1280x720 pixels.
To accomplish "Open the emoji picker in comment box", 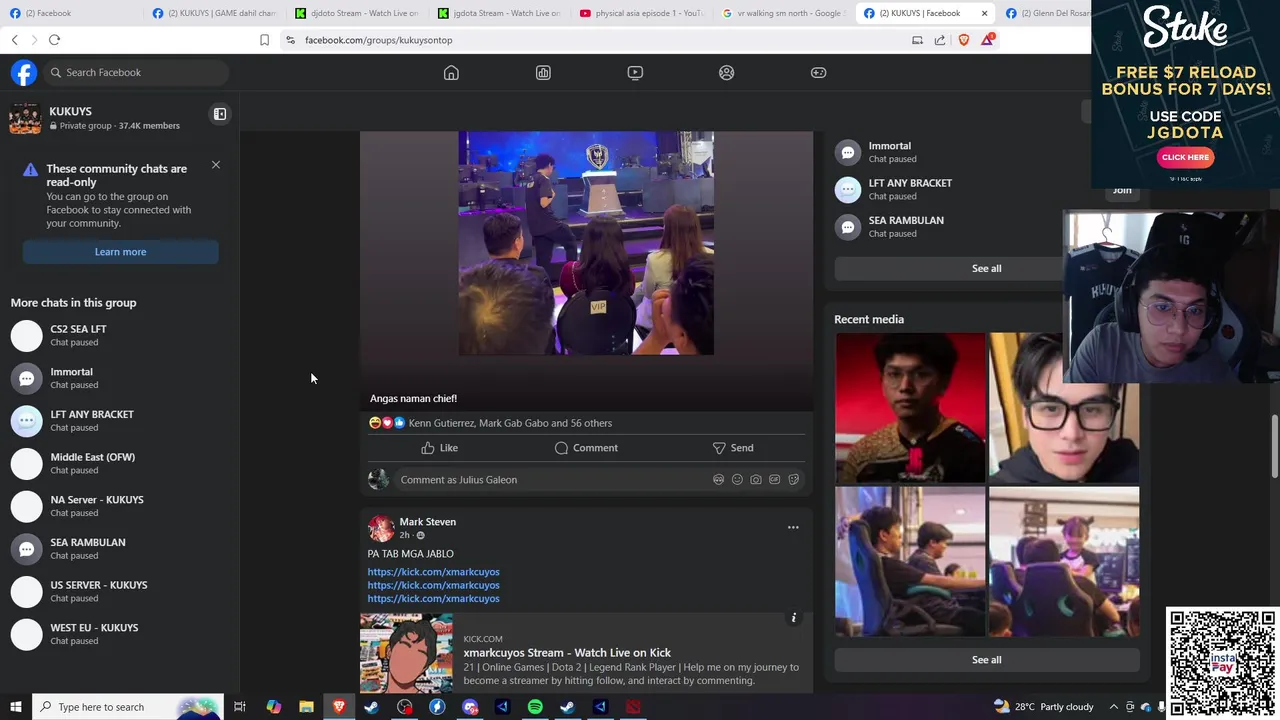I will coord(737,480).
